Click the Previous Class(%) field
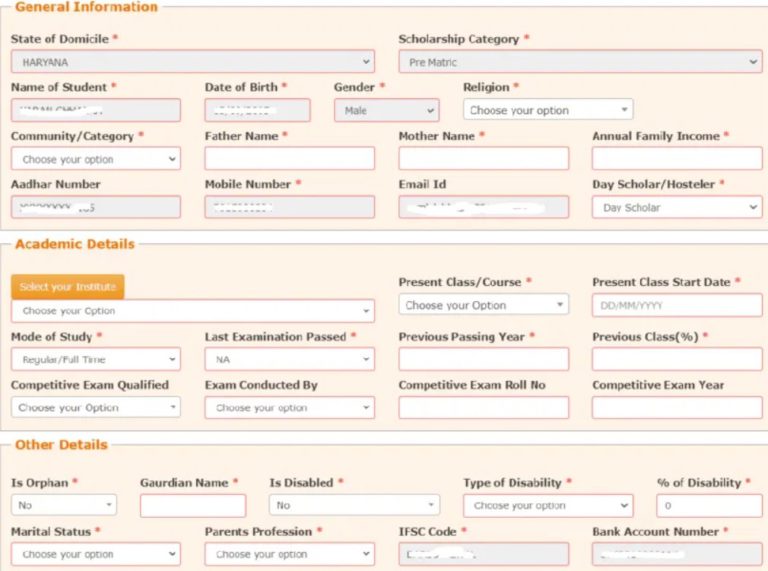768x571 pixels. point(677,359)
